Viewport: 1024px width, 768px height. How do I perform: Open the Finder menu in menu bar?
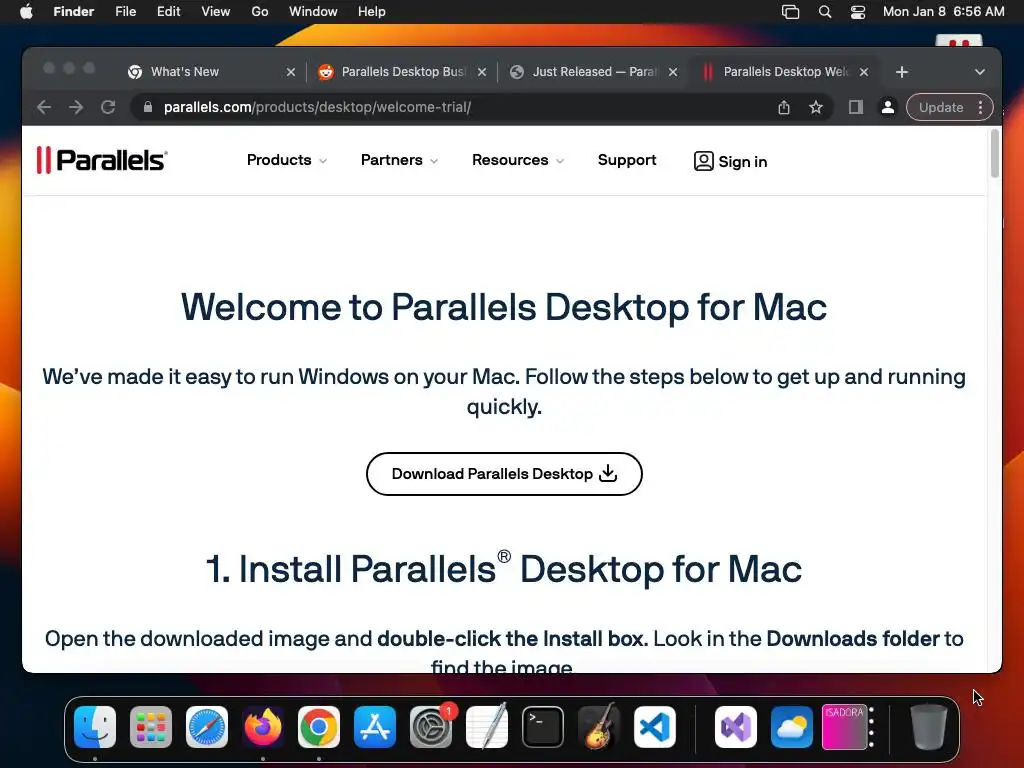[74, 12]
